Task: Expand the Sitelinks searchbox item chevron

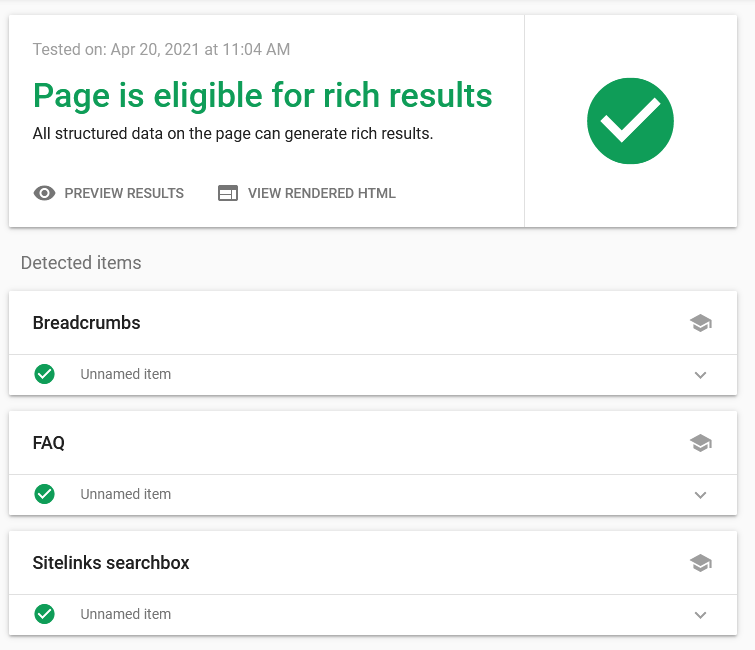Action: (701, 615)
